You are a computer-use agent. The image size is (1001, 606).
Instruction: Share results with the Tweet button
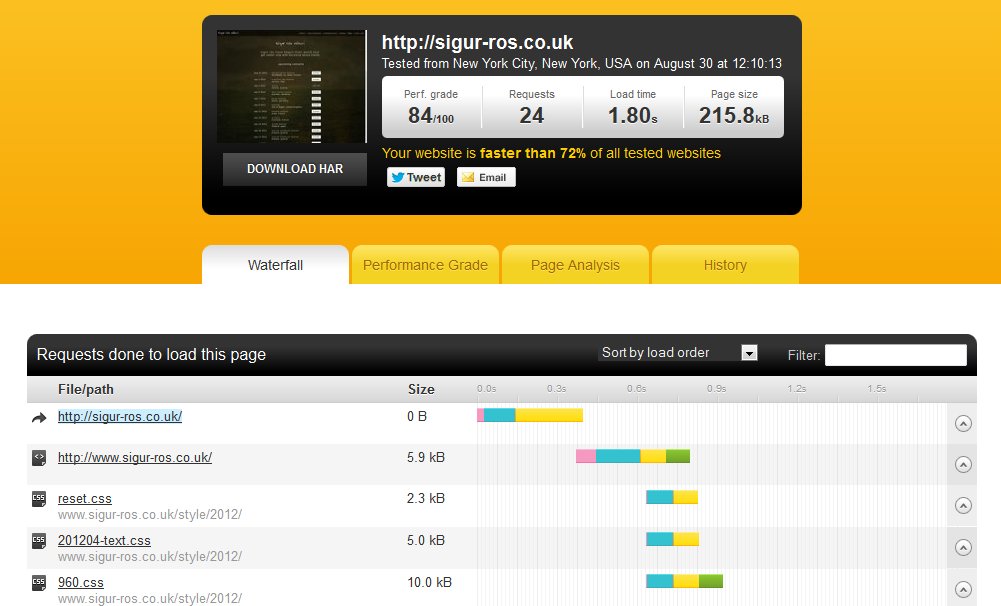point(416,178)
